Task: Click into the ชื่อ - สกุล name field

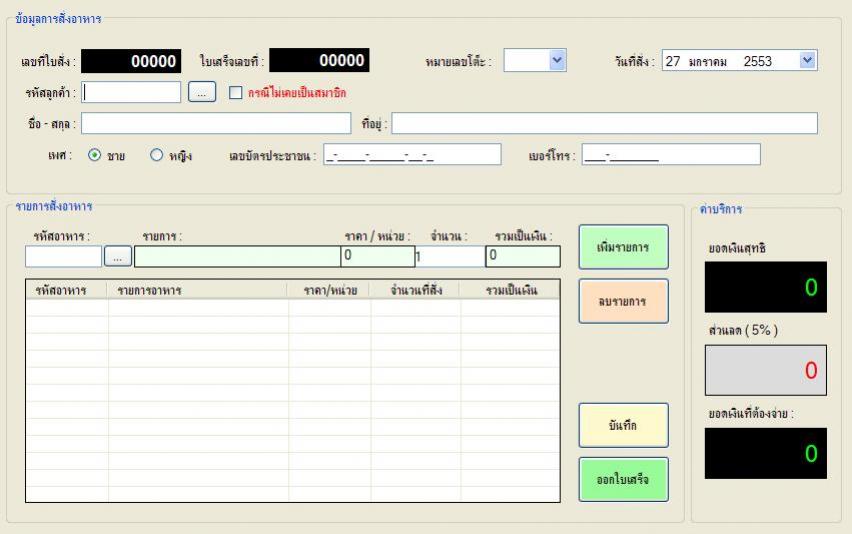Action: (216, 124)
